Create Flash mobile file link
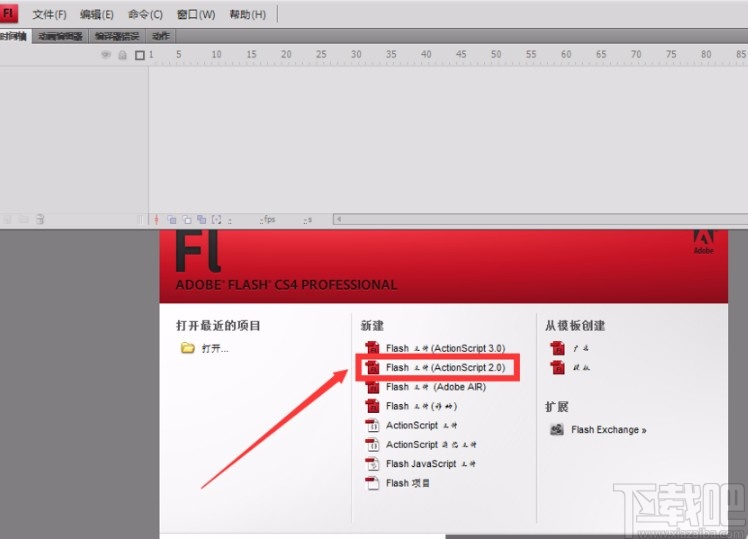Screen dimensions: 748x539 click(421, 406)
